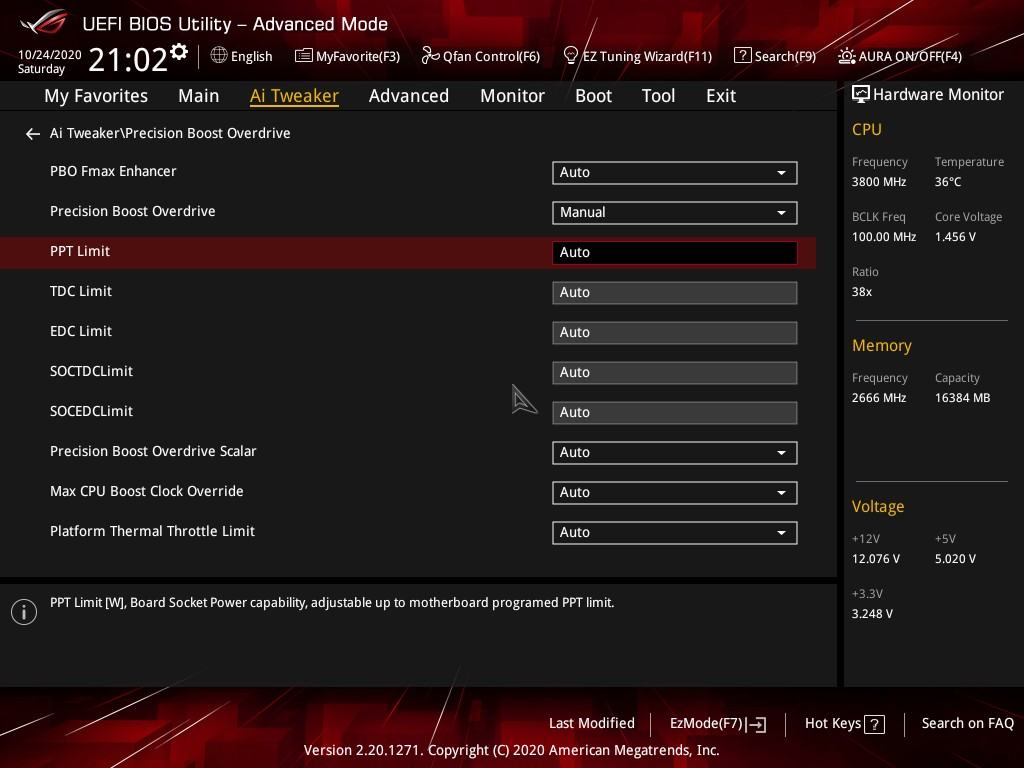This screenshot has width=1024, height=768.
Task: Select the Precision Boost Overdrive Scalar label
Action: pos(153,451)
